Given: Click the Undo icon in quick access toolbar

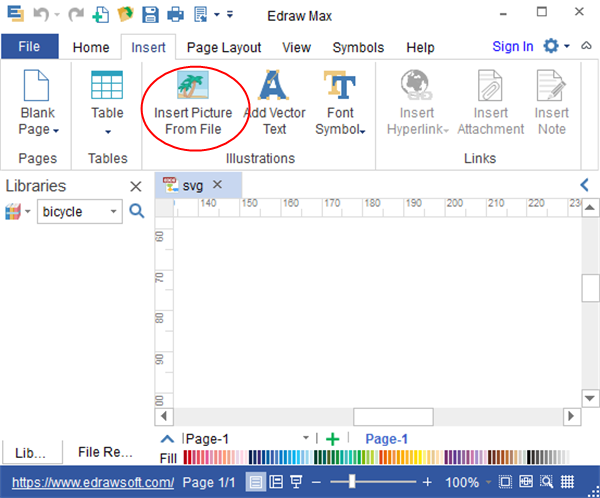Looking at the screenshot, I should coord(41,15).
